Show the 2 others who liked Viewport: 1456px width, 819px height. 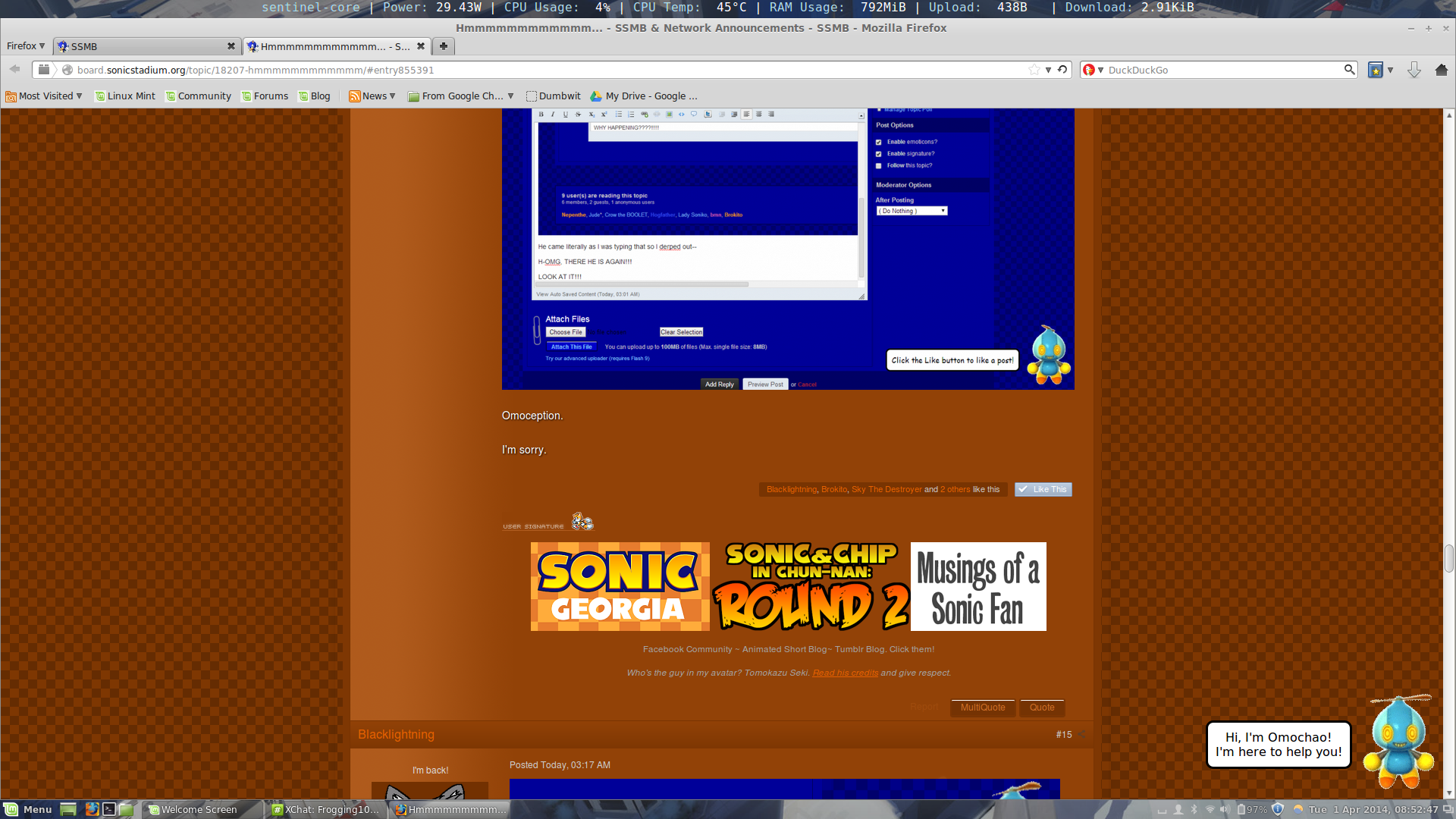955,490
